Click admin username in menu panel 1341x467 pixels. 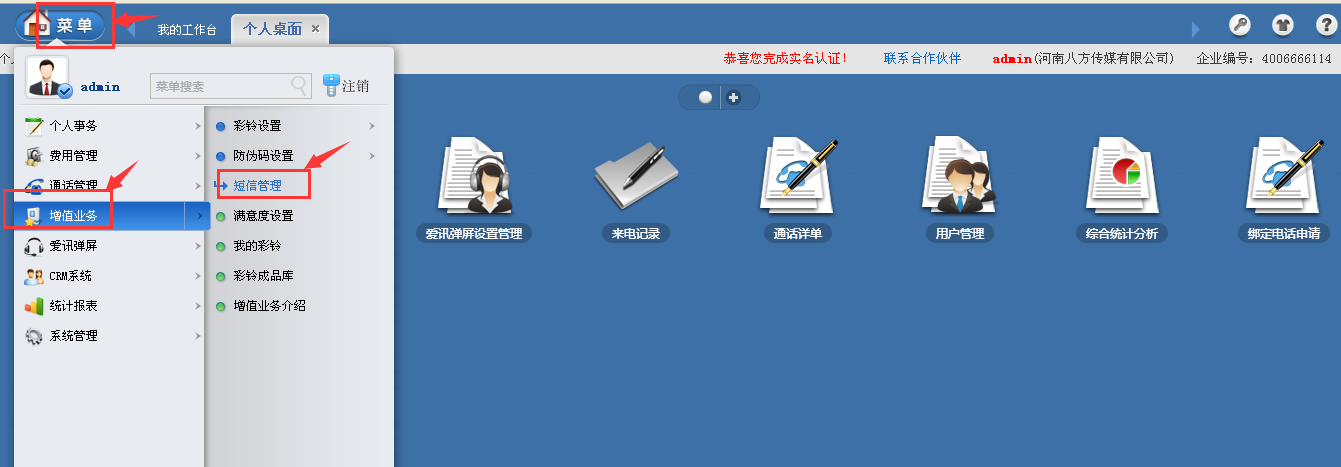(x=100, y=87)
